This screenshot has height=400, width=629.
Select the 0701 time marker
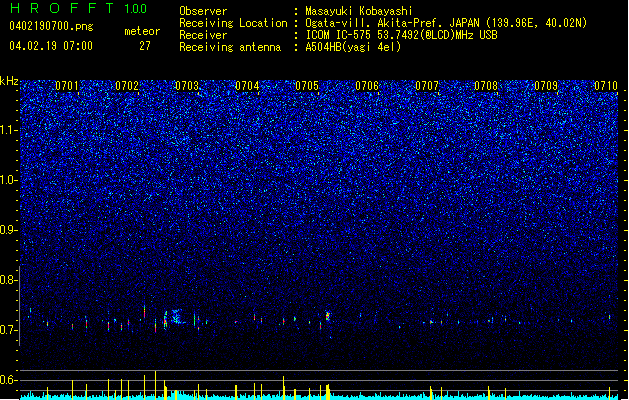tap(67, 86)
